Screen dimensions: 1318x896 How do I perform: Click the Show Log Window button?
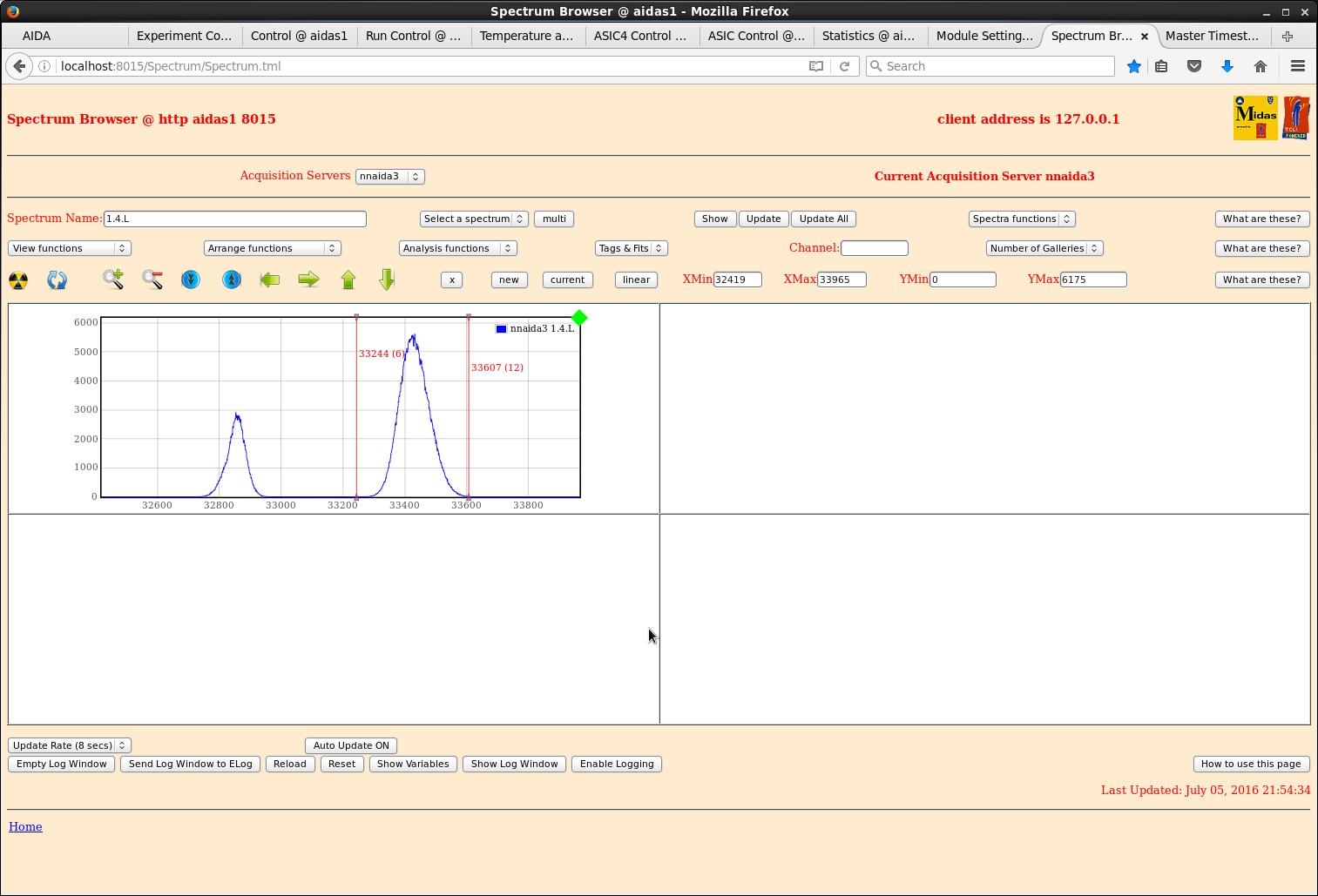pos(514,764)
